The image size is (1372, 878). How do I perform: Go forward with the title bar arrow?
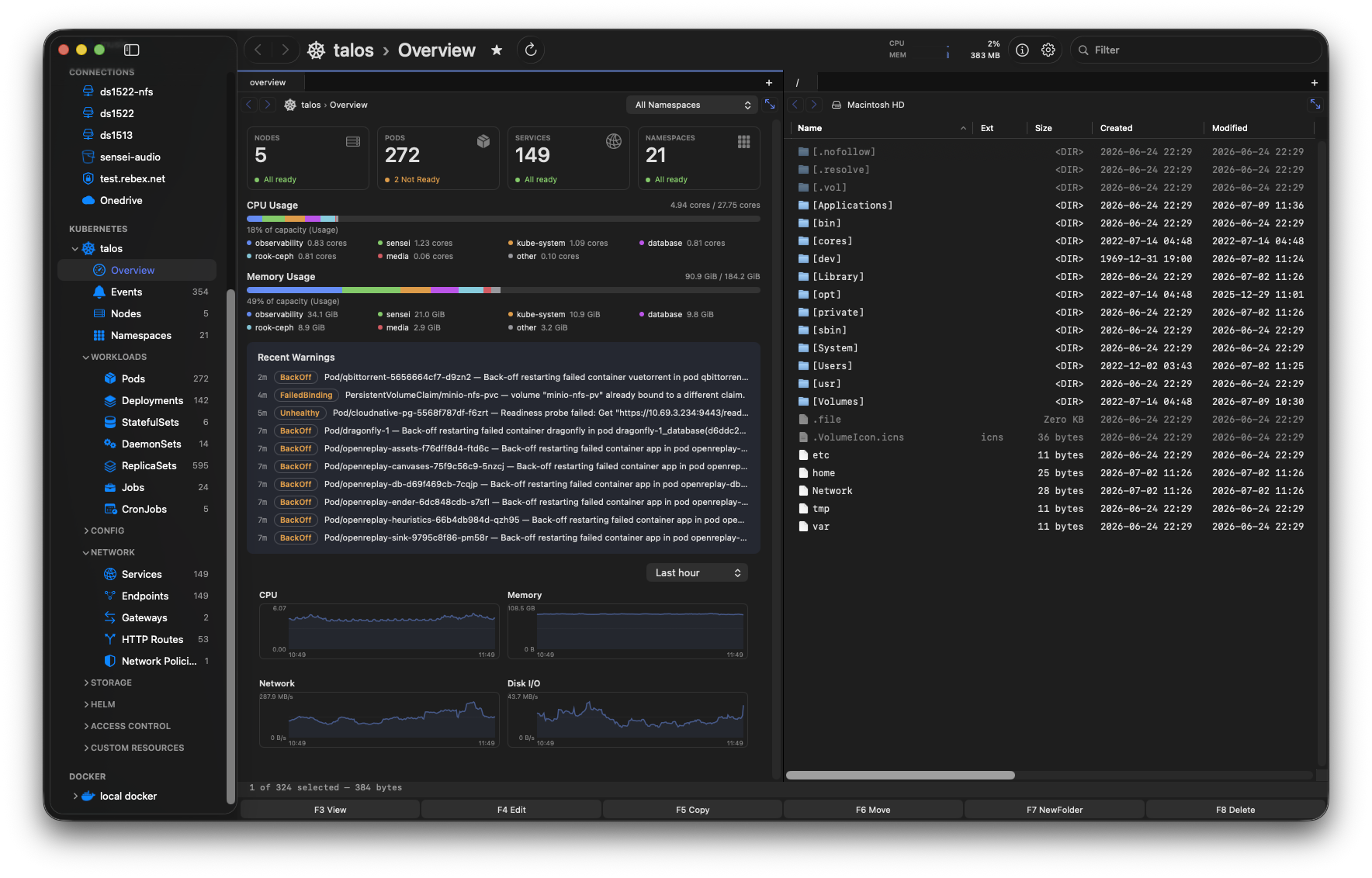click(x=285, y=50)
